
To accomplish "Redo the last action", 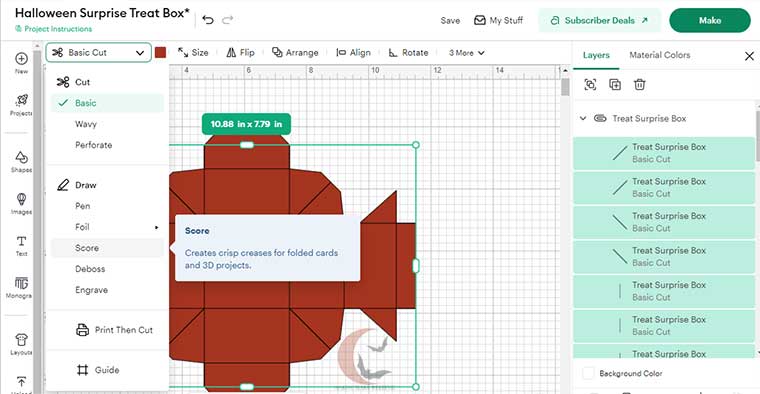I will point(227,20).
